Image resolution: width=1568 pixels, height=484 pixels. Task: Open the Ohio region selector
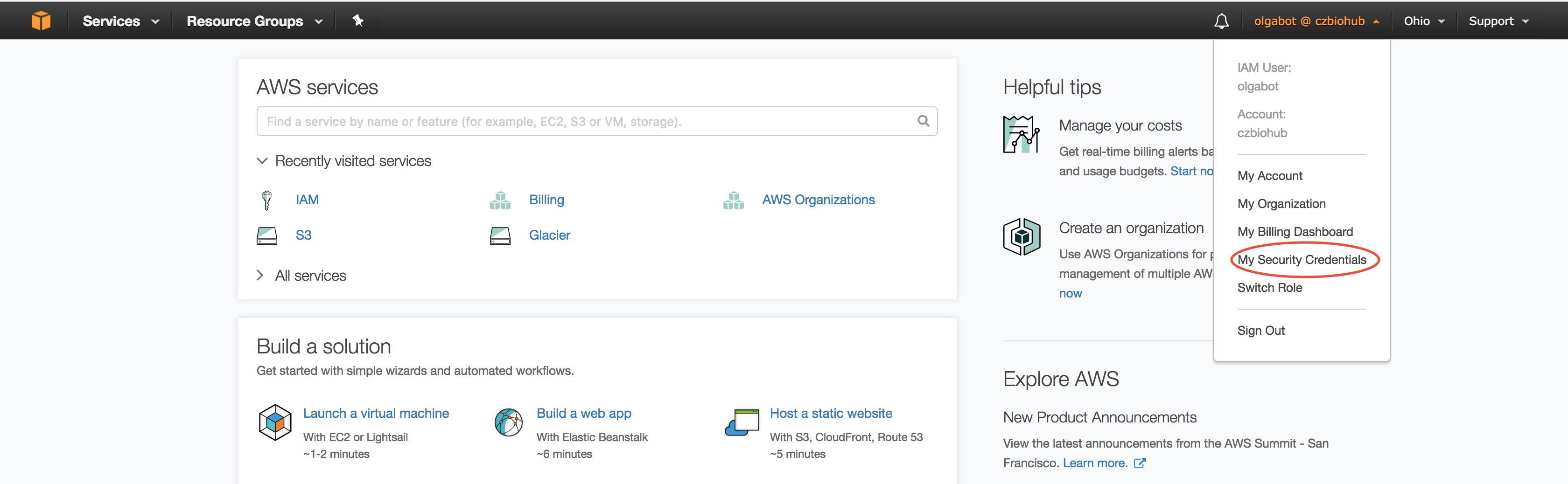tap(1423, 21)
